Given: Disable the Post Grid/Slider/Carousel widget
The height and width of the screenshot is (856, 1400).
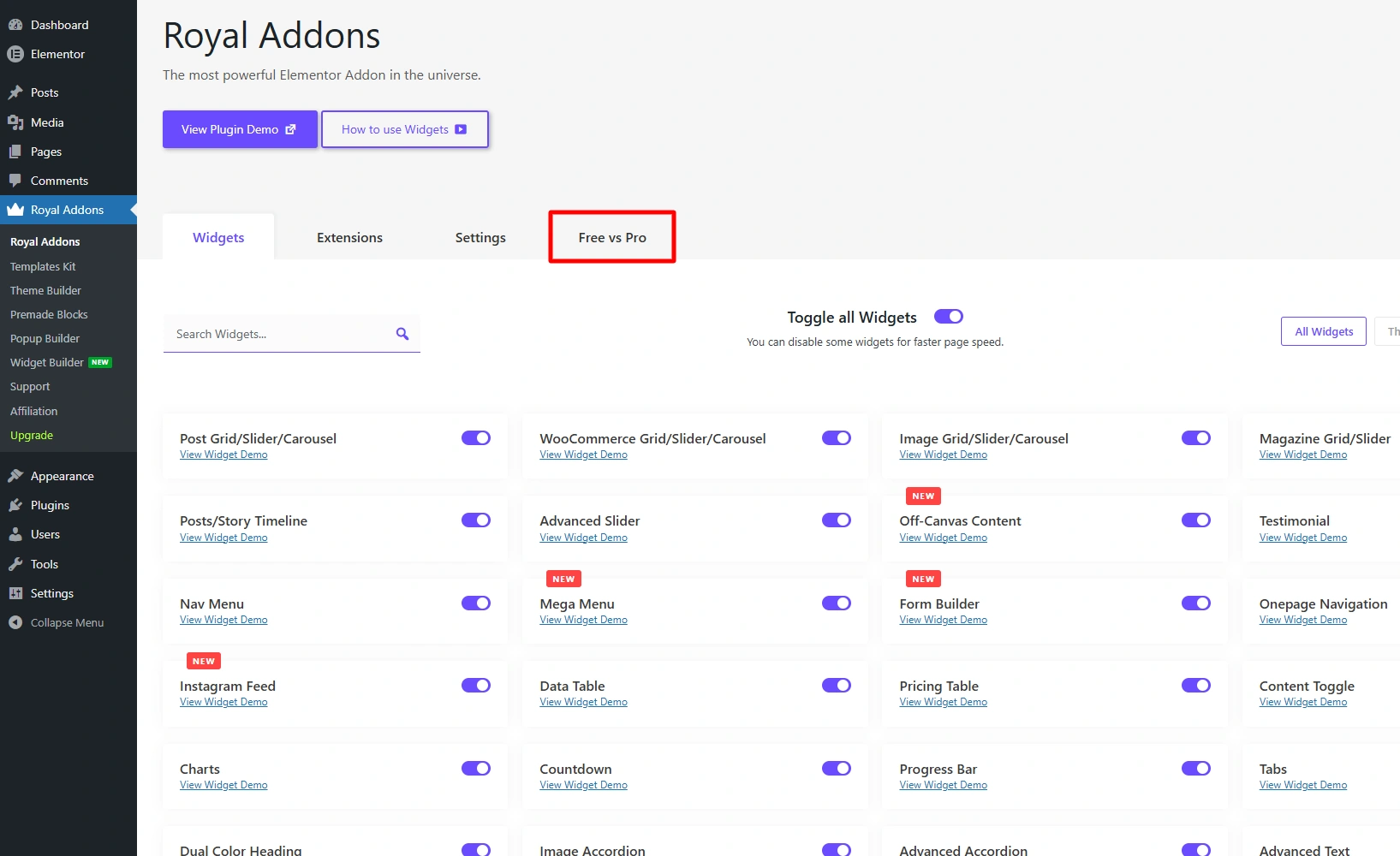Looking at the screenshot, I should pos(476,438).
